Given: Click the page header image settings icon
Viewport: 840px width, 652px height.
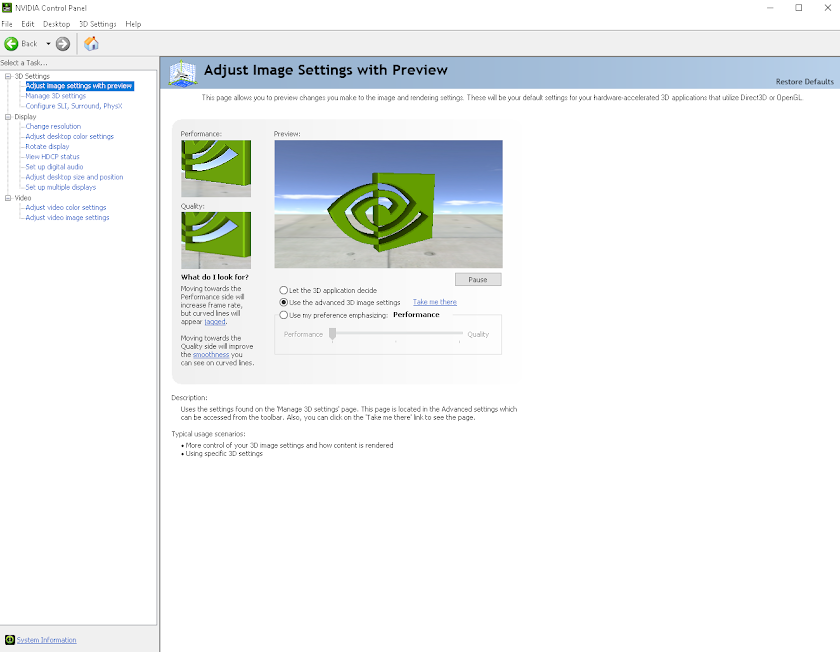Looking at the screenshot, I should (x=183, y=73).
